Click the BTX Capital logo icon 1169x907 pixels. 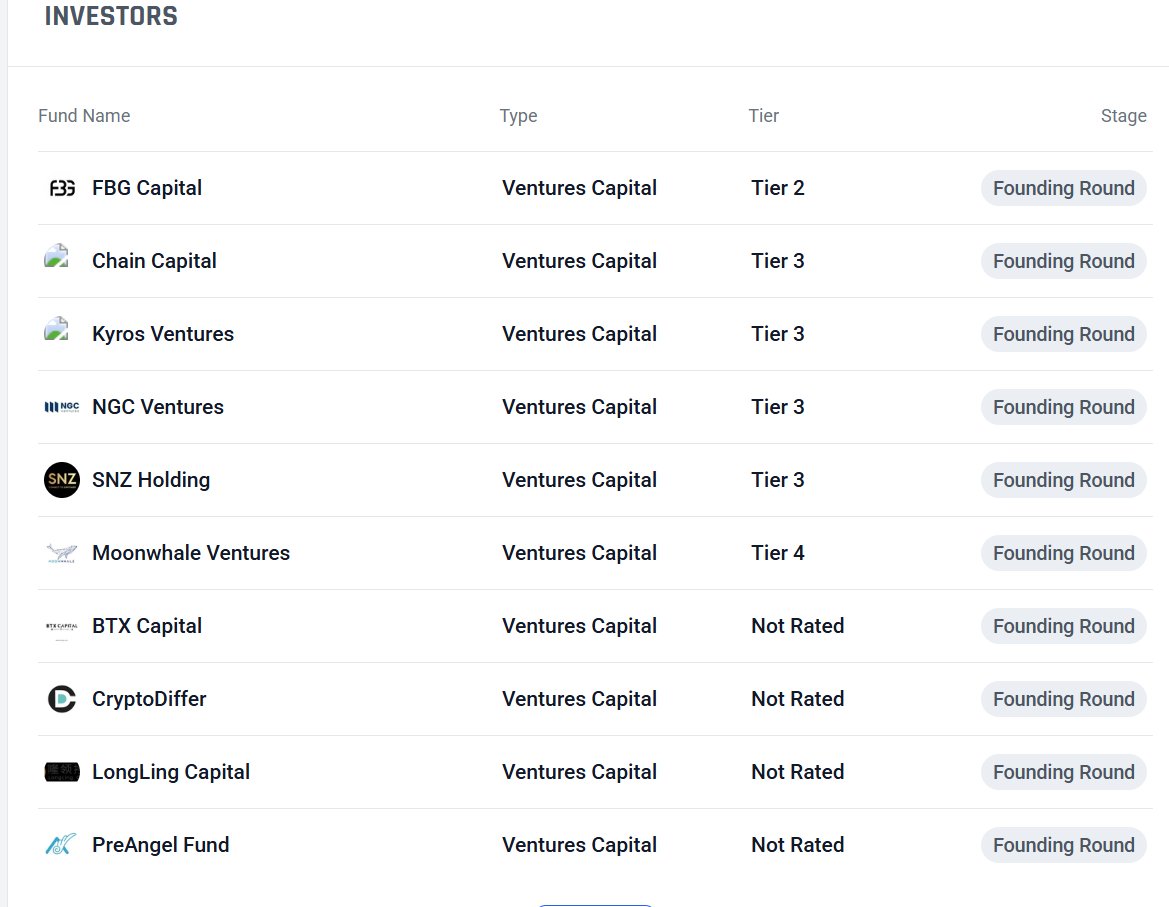point(62,626)
